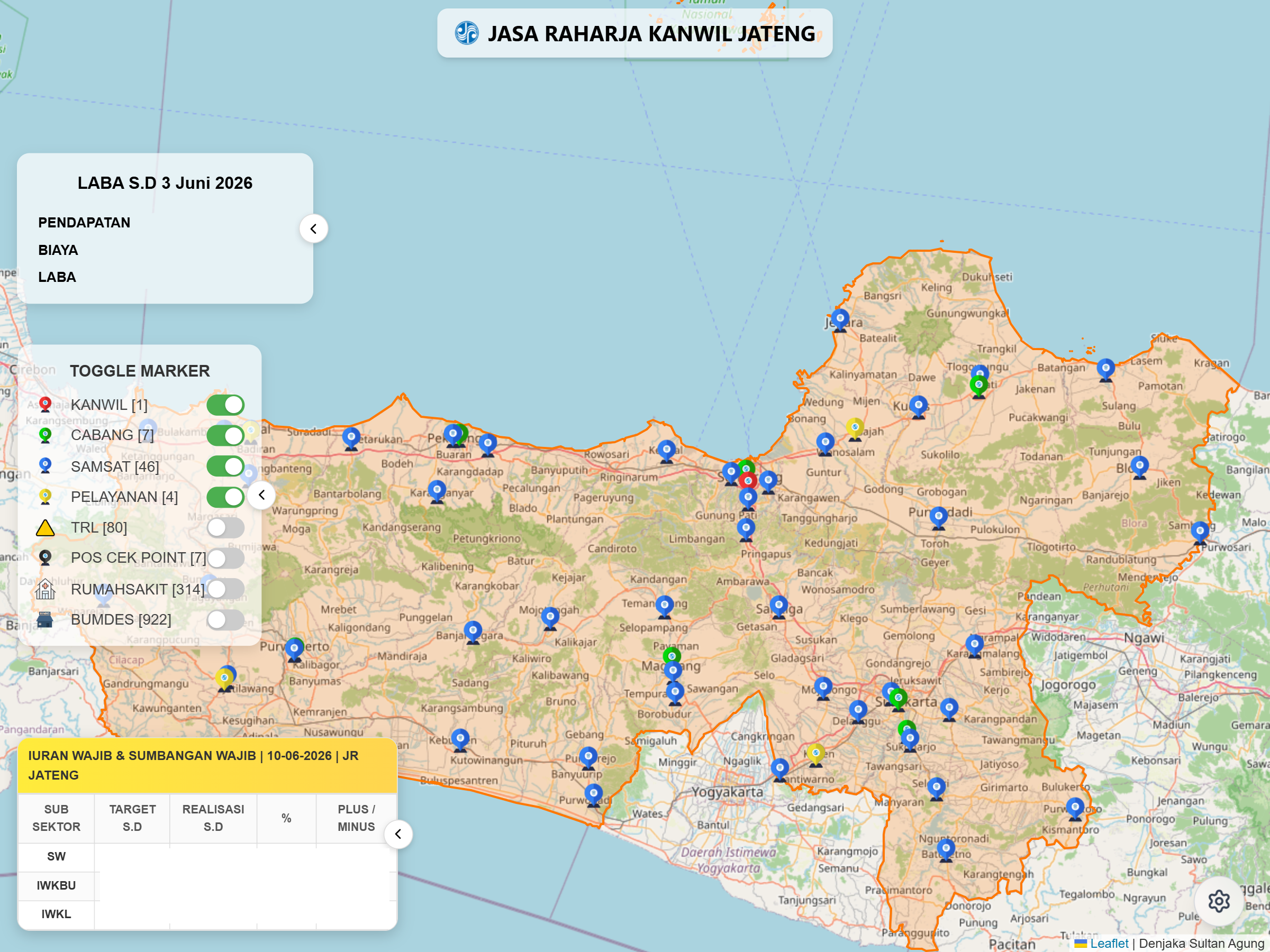The height and width of the screenshot is (952, 1270).
Task: Open the settings gear button
Action: tap(1218, 901)
